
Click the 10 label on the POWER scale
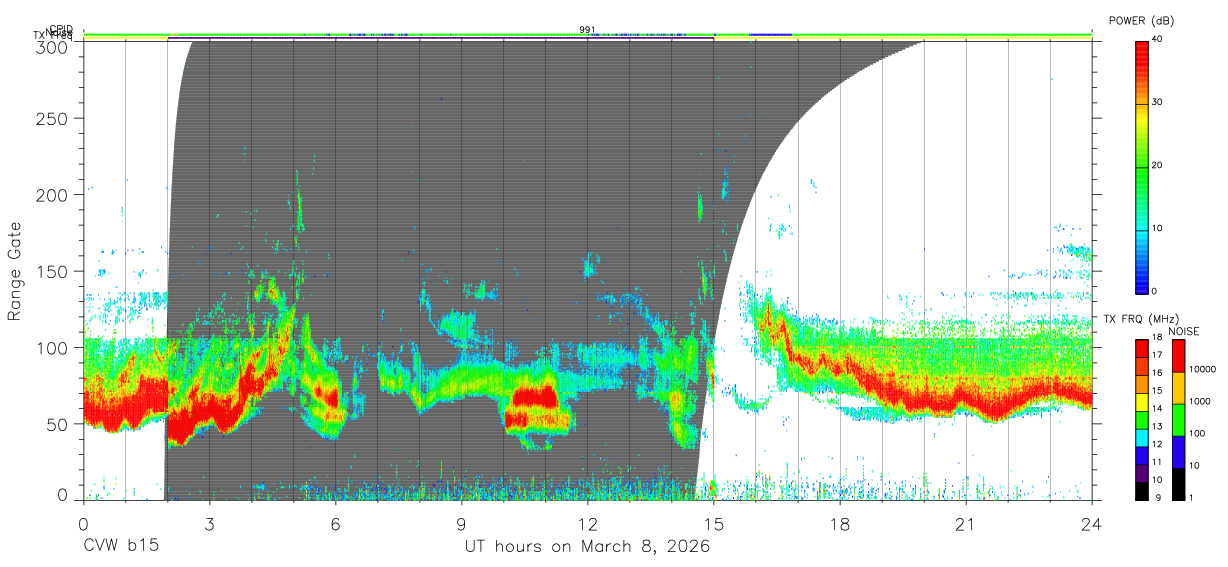click(x=1158, y=228)
